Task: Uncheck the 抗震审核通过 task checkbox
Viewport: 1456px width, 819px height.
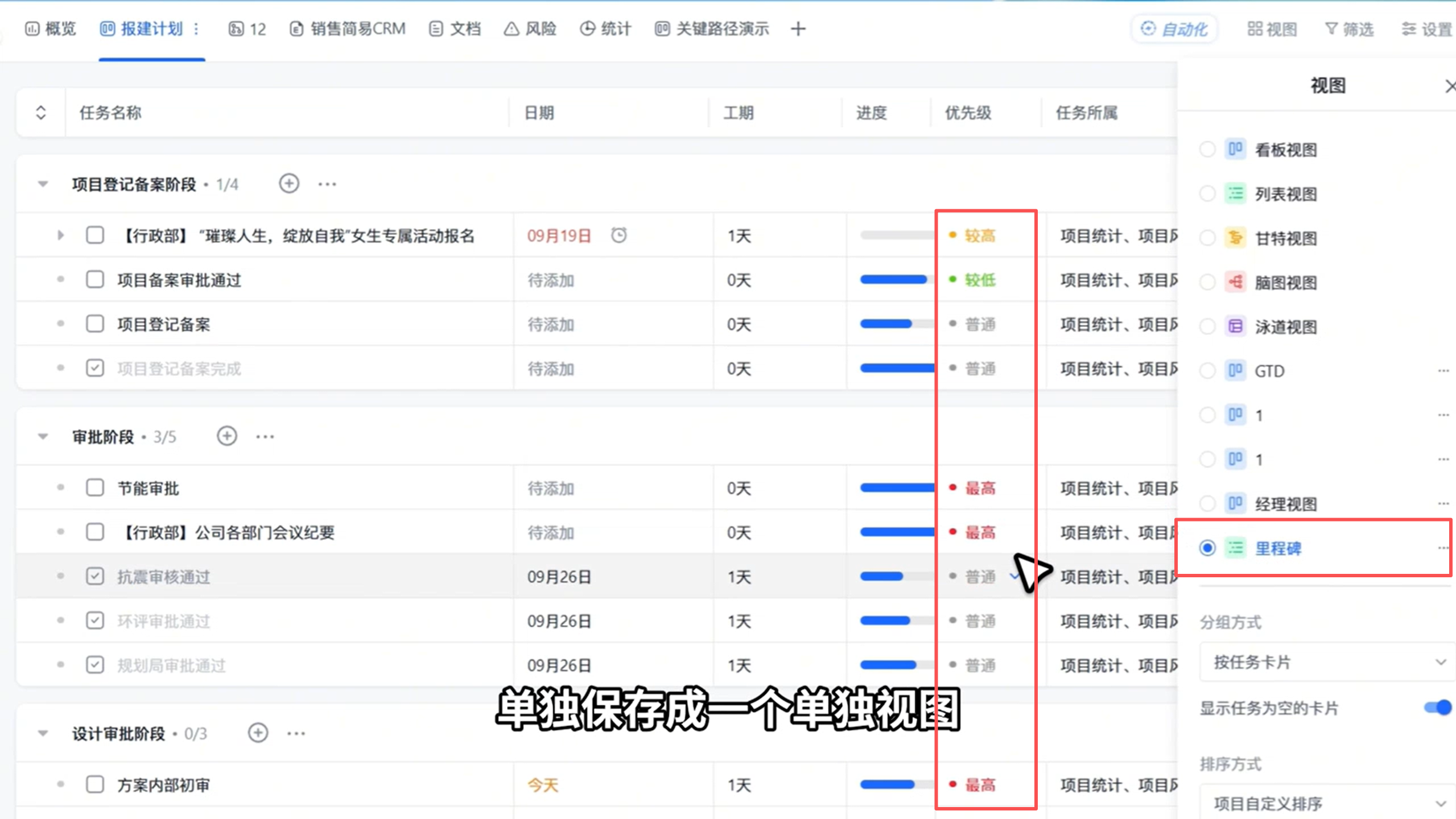Action: click(x=95, y=576)
